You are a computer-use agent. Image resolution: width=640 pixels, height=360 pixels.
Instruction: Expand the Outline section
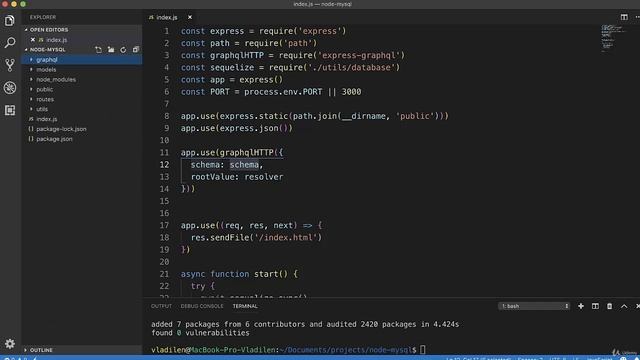point(82,350)
